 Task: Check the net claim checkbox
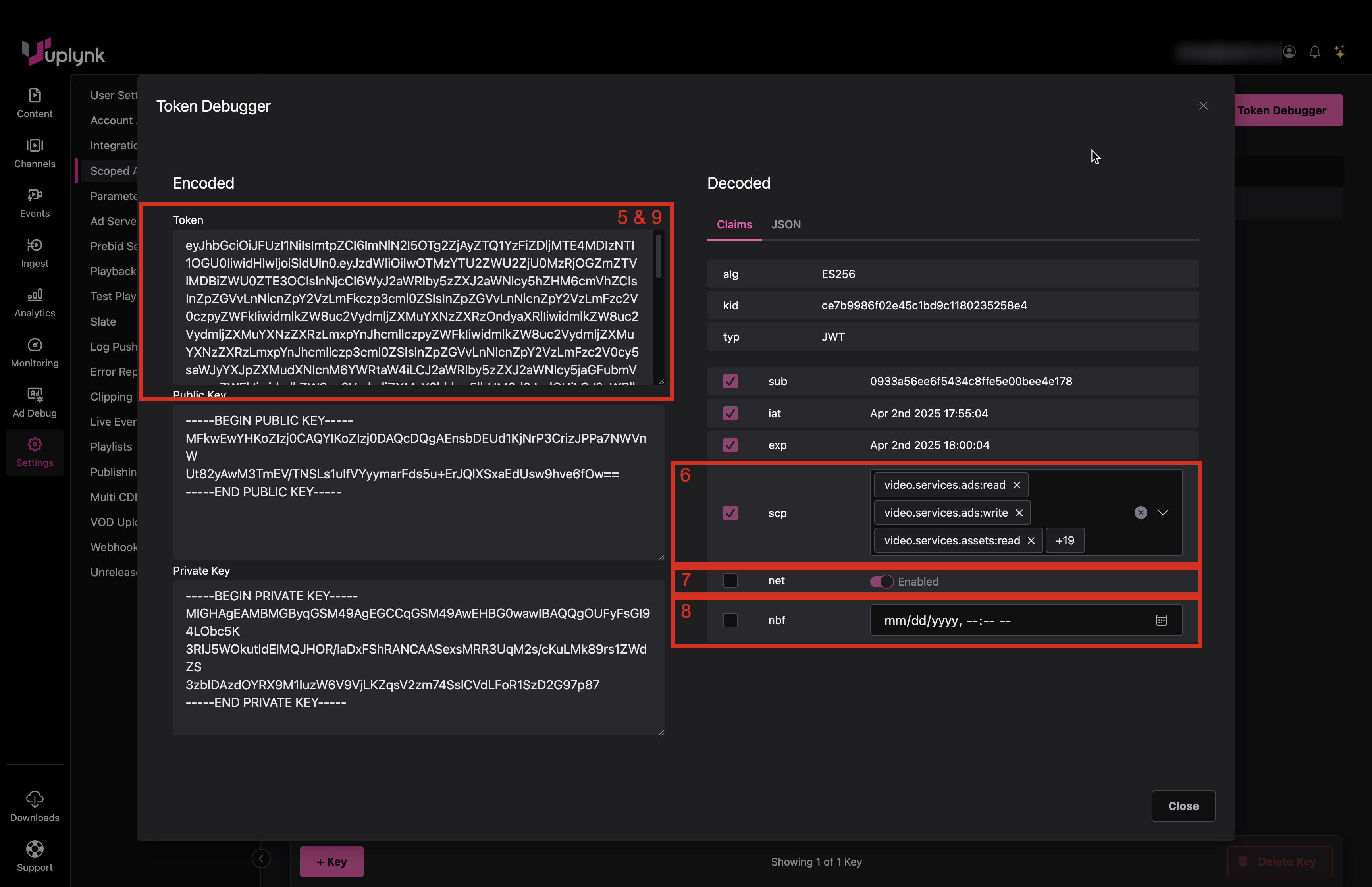[x=730, y=580]
